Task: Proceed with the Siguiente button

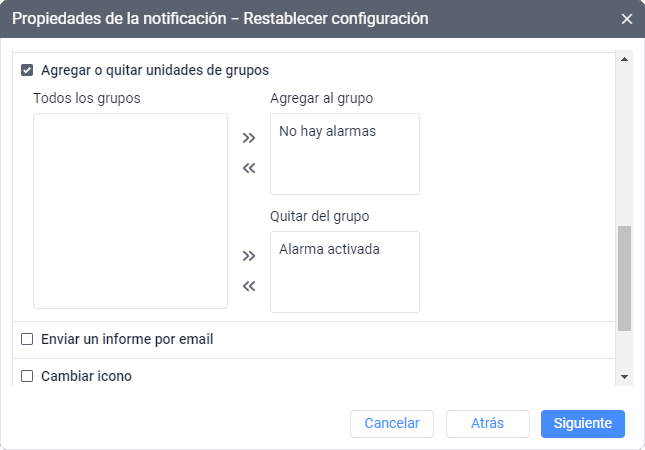Action: pyautogui.click(x=583, y=423)
